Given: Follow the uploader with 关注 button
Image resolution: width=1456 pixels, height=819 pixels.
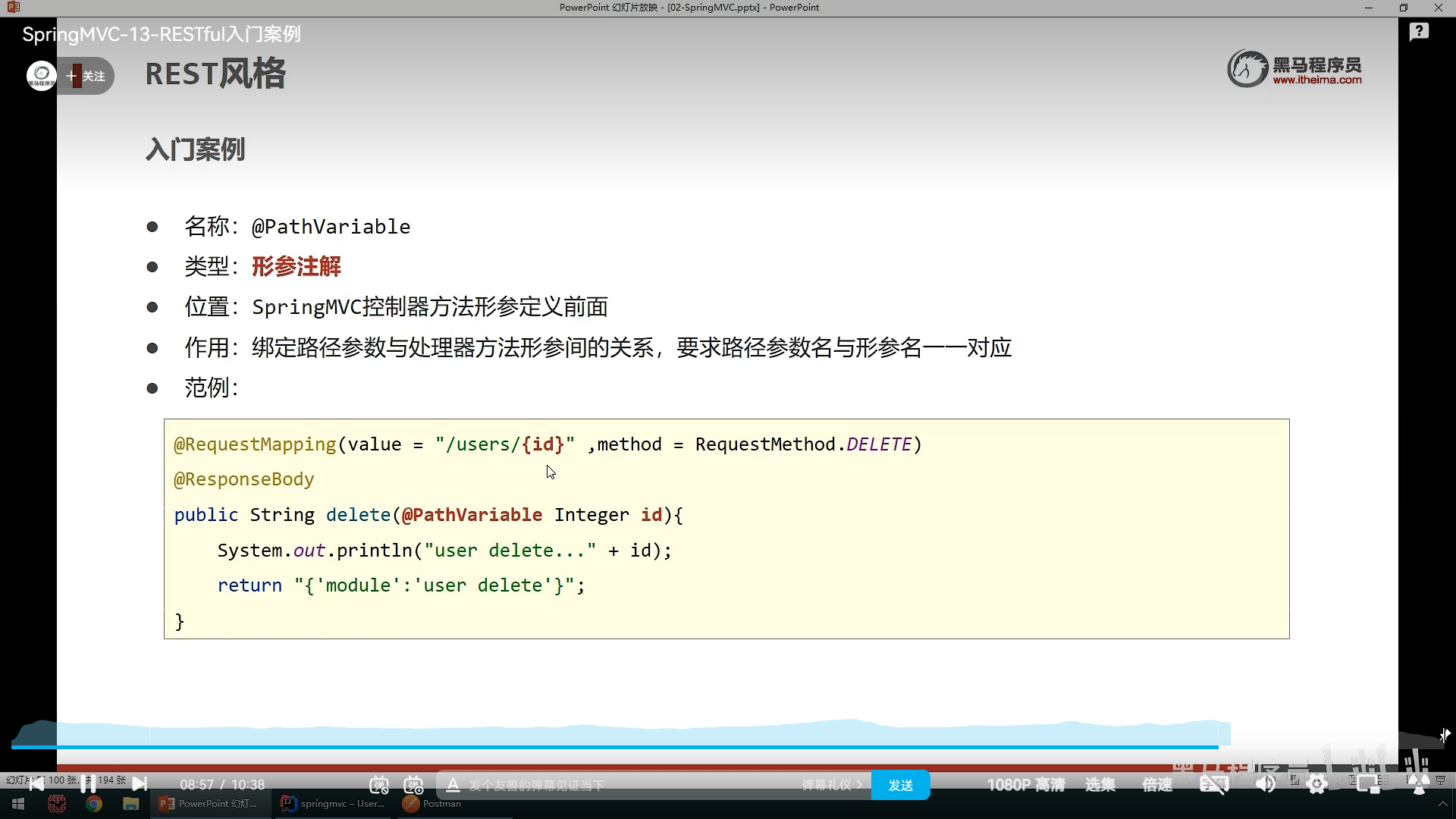Looking at the screenshot, I should click(86, 76).
